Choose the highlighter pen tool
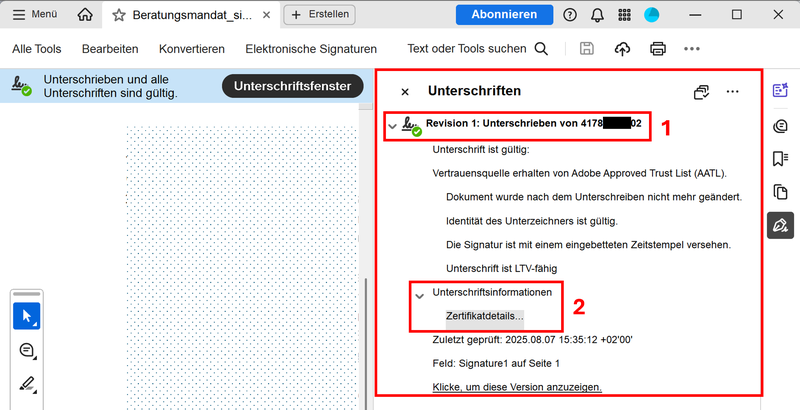The width and height of the screenshot is (800, 410). click(27, 382)
